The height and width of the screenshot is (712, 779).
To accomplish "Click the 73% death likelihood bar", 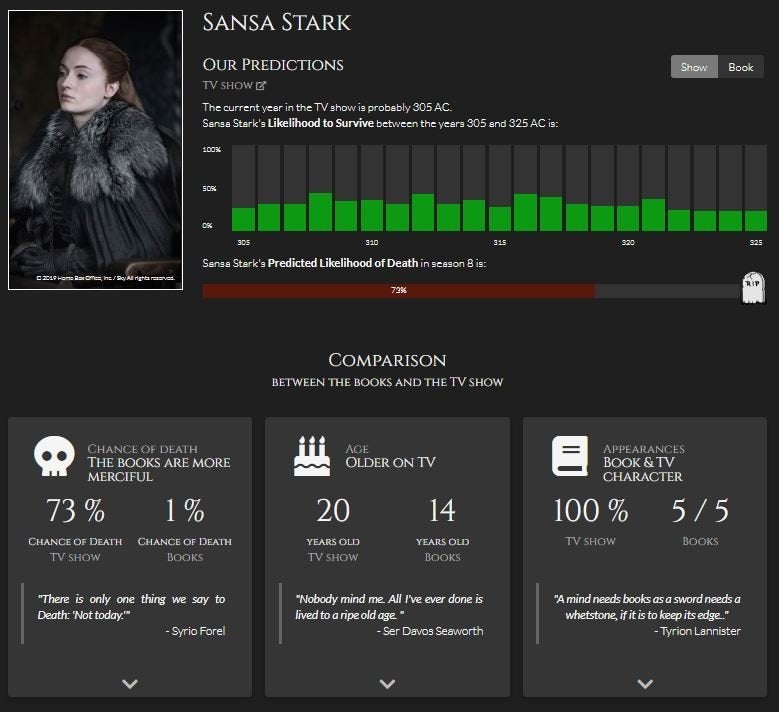I will click(398, 290).
